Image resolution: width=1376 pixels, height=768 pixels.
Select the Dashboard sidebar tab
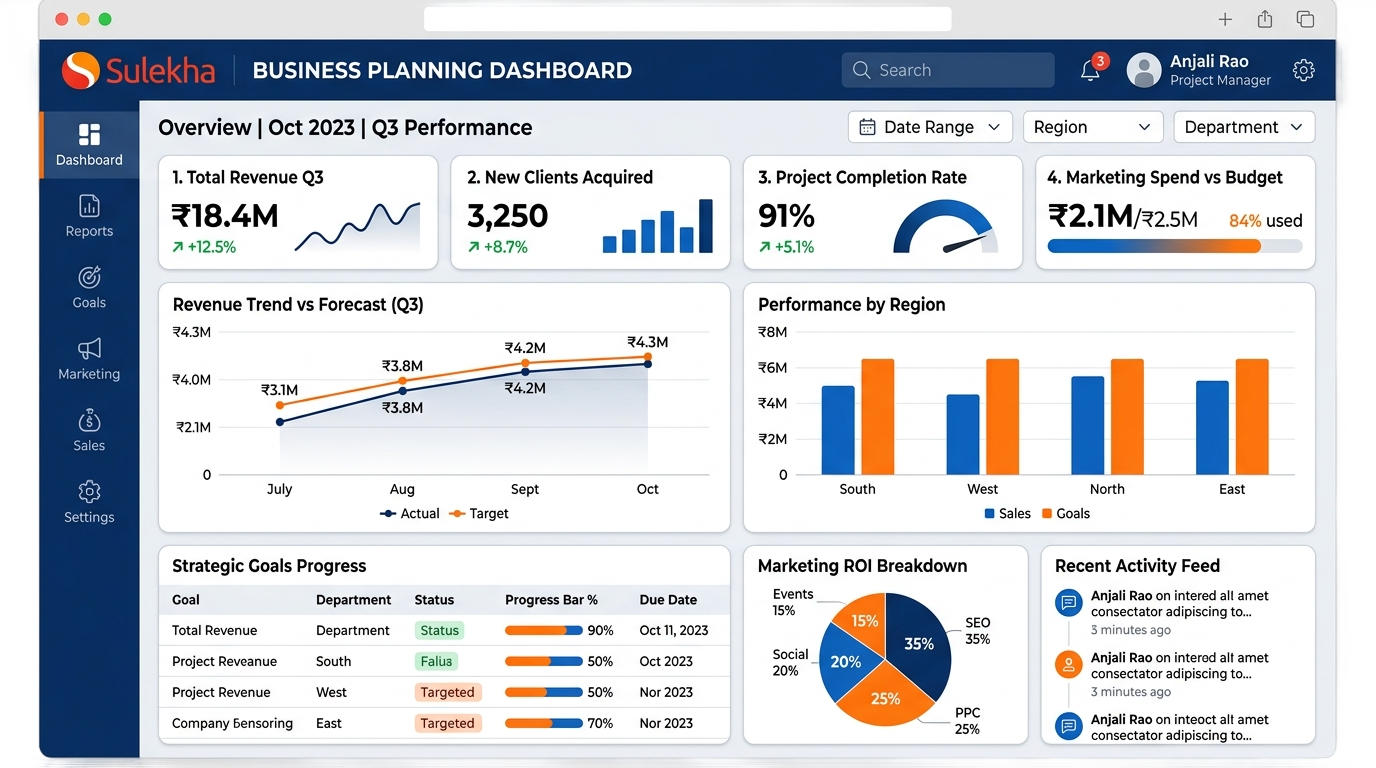[x=90, y=145]
